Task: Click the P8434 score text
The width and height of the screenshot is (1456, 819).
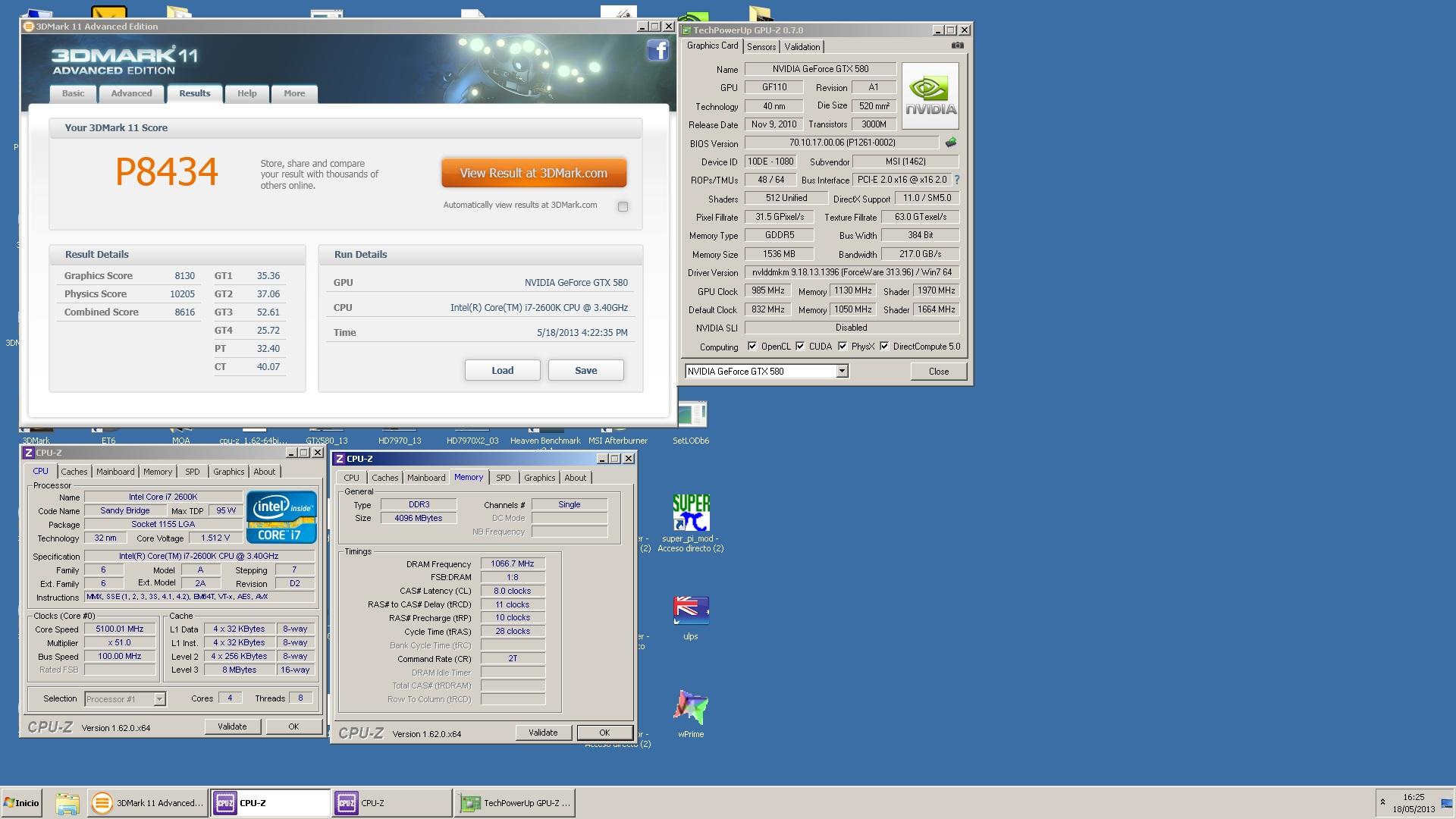Action: (x=167, y=171)
